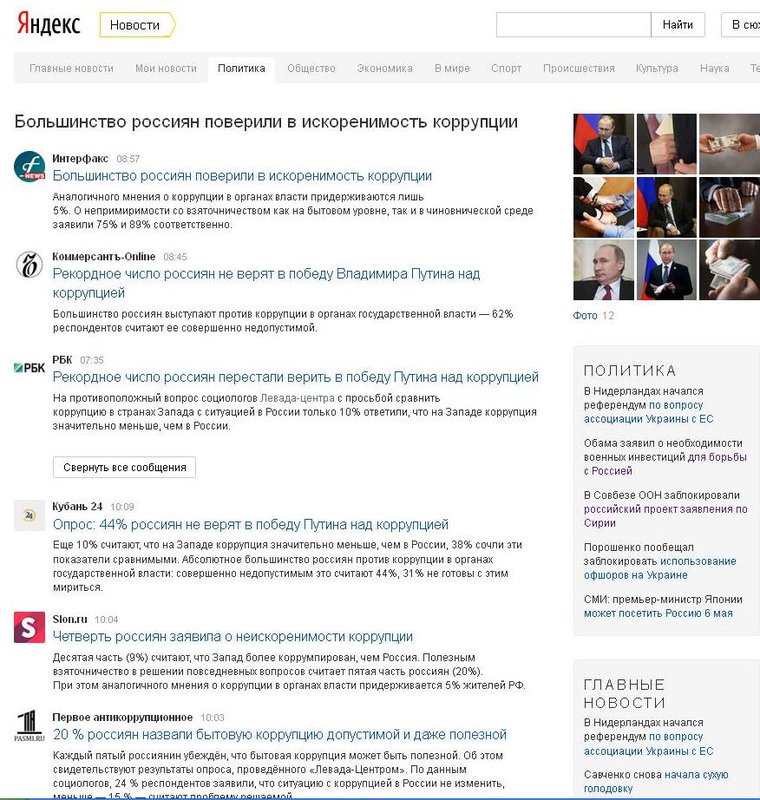This screenshot has width=760, height=800.
Task: Open Четверть россиян заявила о неискоренимости коррупции
Action: point(233,637)
